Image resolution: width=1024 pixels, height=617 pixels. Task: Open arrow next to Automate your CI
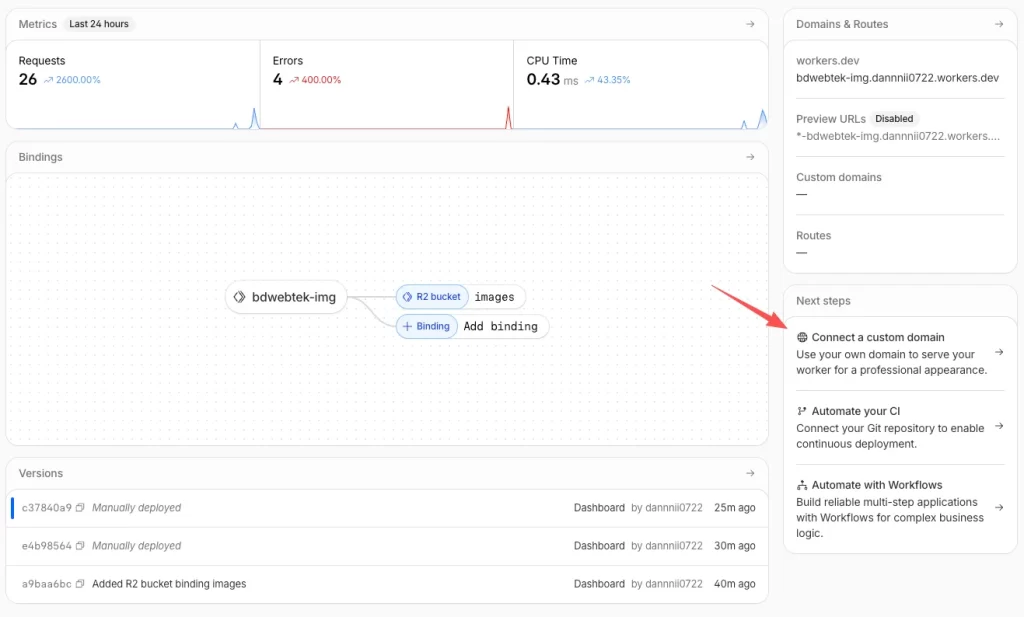999,426
